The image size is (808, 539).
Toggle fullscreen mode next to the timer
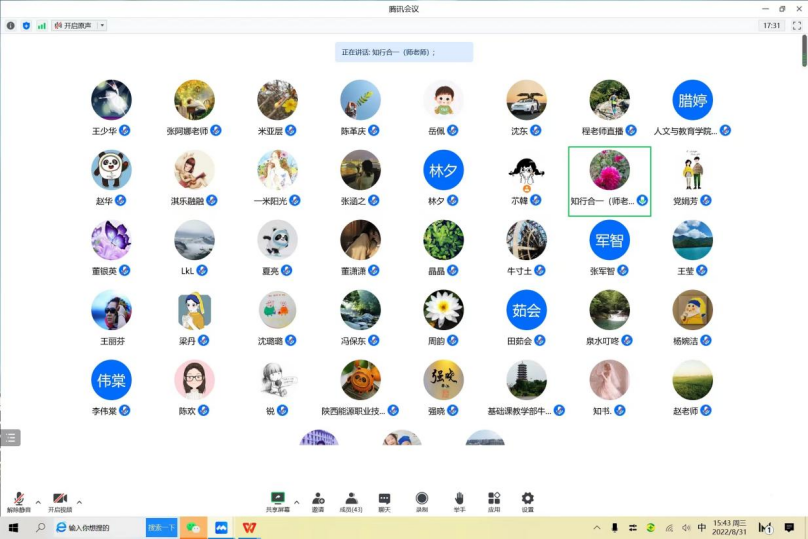point(797,25)
